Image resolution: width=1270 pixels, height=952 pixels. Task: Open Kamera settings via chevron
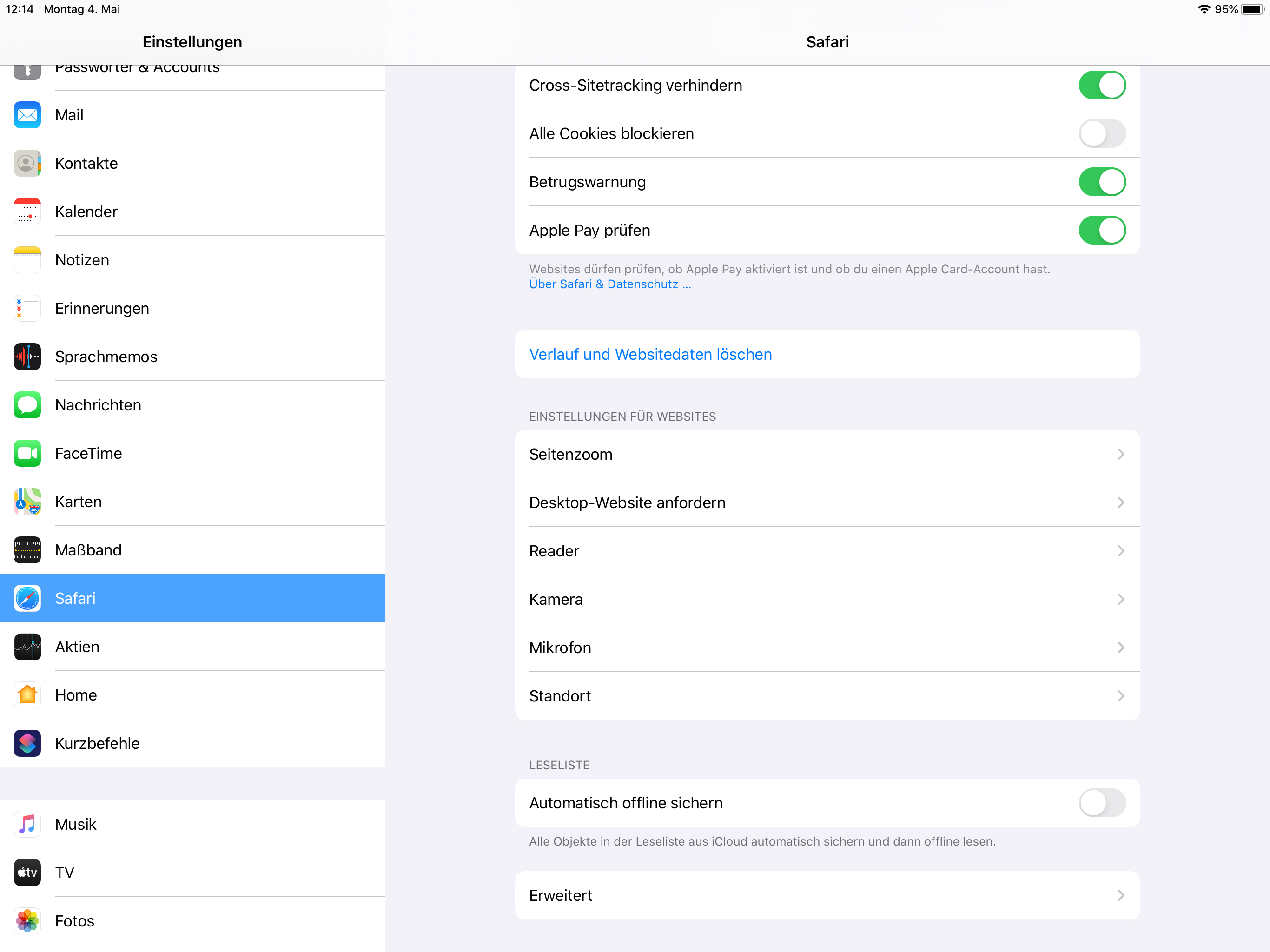(1121, 599)
